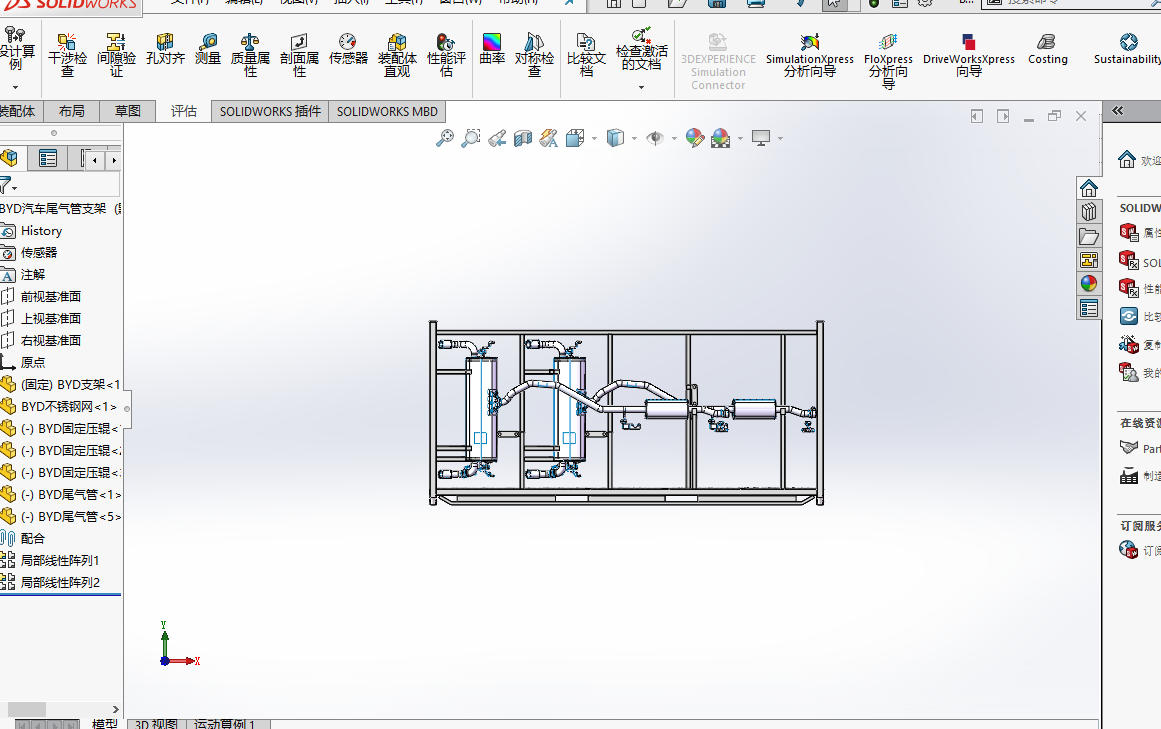This screenshot has height=729, width=1161.
Task: Open the Hide/Show Items dropdown arrow
Action: [674, 138]
